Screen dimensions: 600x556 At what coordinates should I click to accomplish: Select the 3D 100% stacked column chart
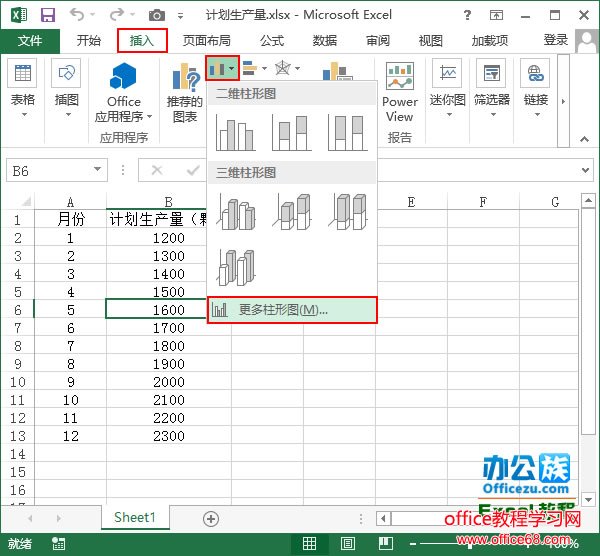(348, 212)
